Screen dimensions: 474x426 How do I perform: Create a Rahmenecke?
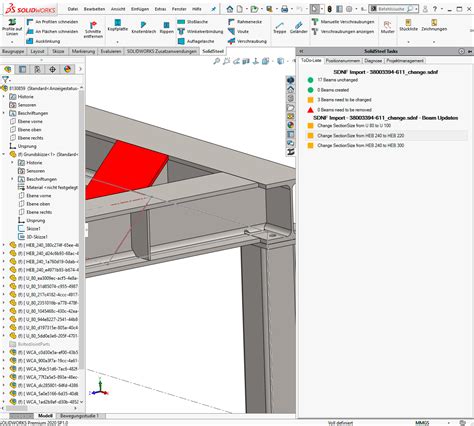[x=245, y=22]
